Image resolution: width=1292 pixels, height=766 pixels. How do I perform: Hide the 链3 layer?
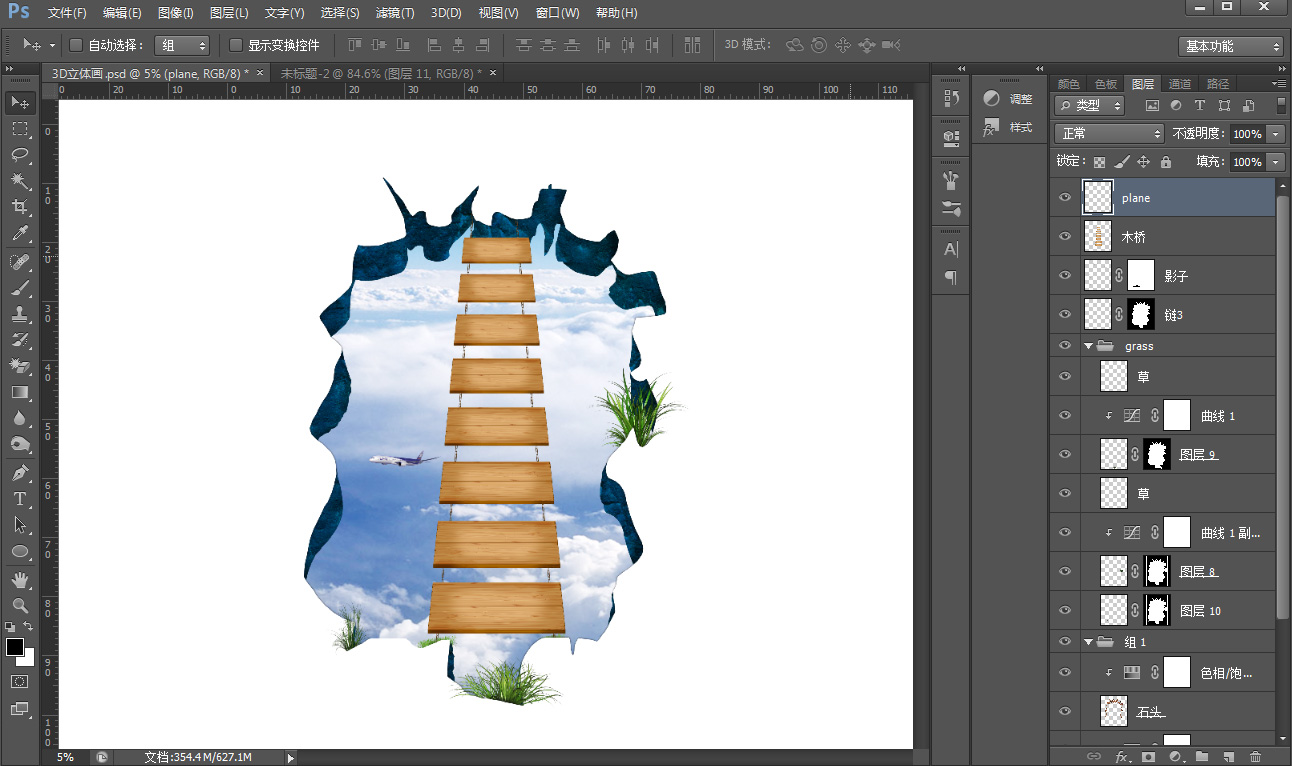[x=1065, y=315]
